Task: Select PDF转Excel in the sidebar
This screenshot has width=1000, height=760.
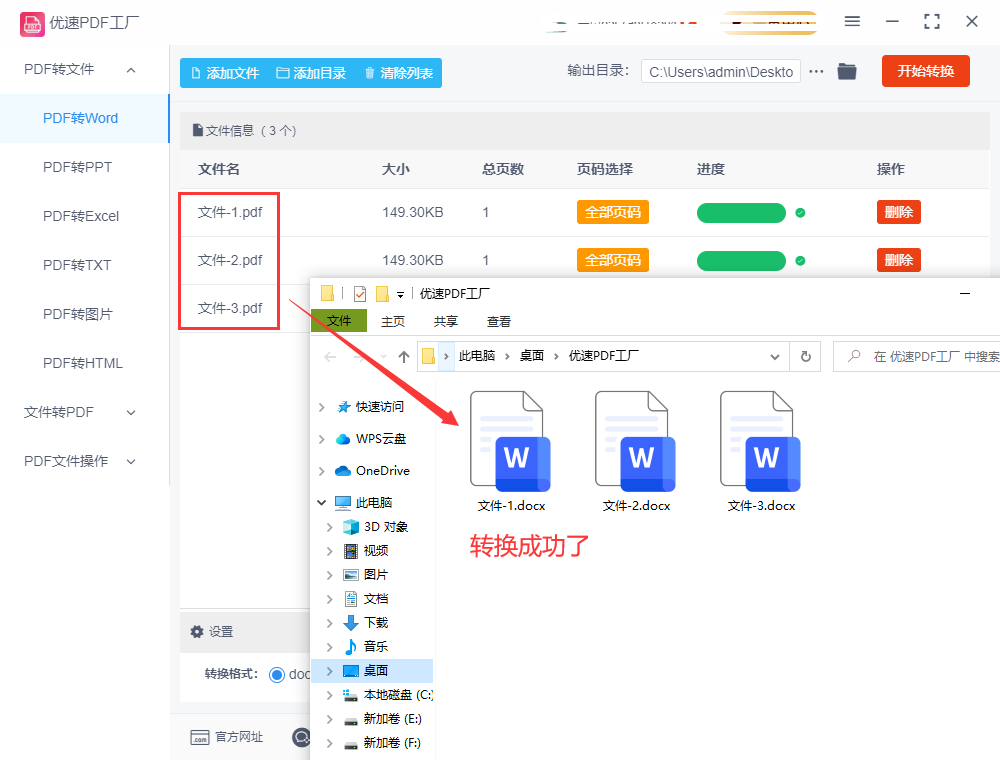Action: [81, 216]
